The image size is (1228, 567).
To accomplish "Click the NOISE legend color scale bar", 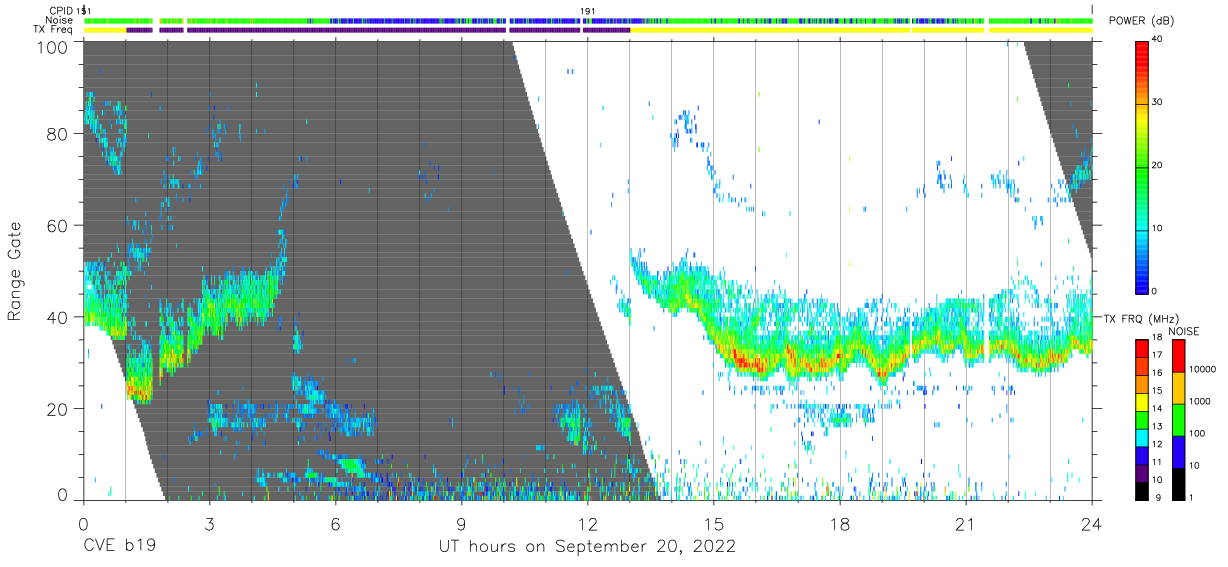I will pyautogui.click(x=1177, y=418).
